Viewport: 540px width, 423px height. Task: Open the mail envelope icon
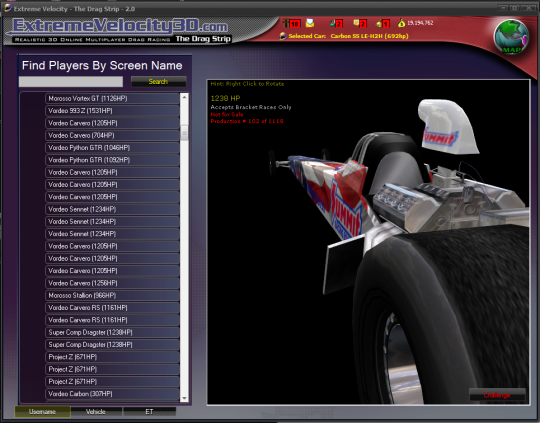click(x=310, y=23)
